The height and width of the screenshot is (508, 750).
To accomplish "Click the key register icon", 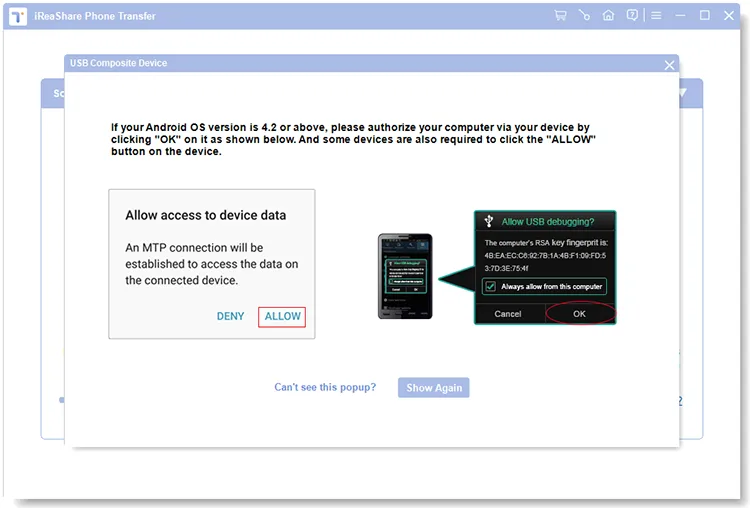I will tap(584, 15).
